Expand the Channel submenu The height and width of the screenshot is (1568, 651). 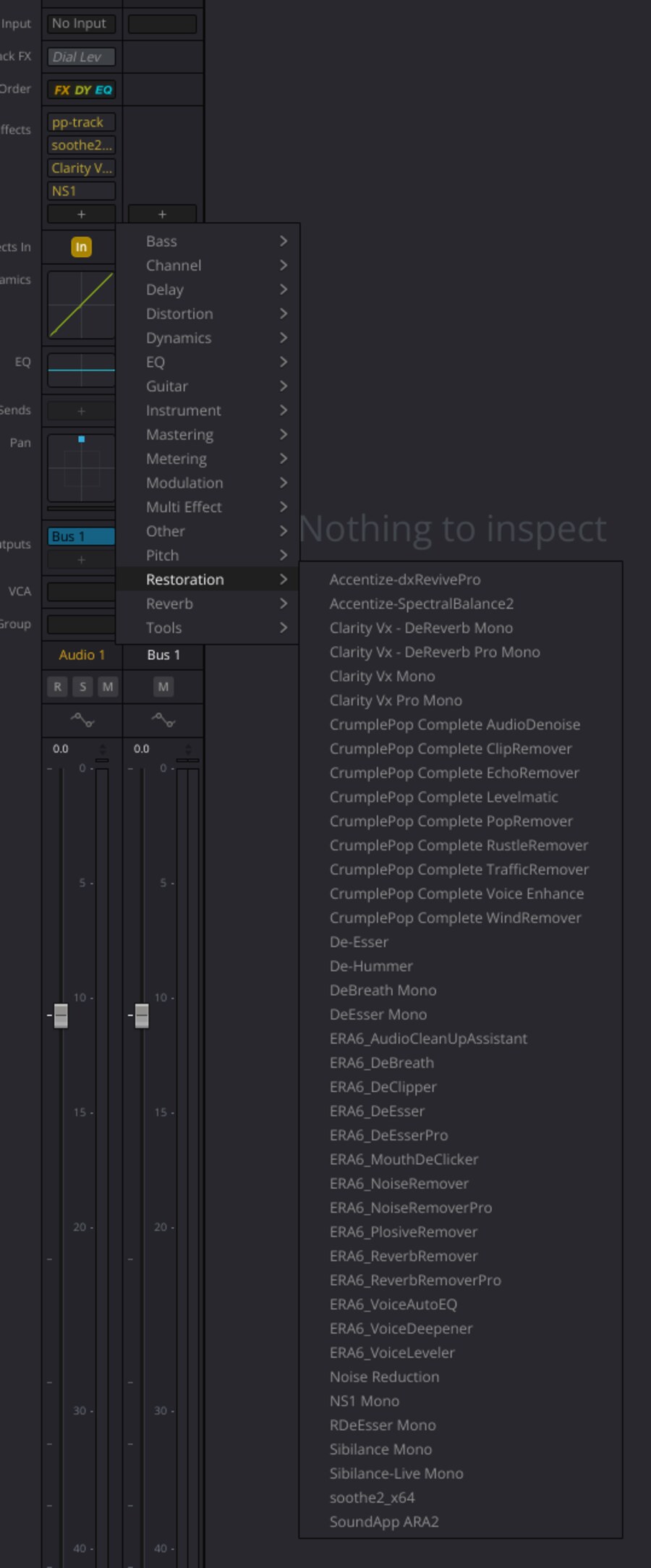208,265
